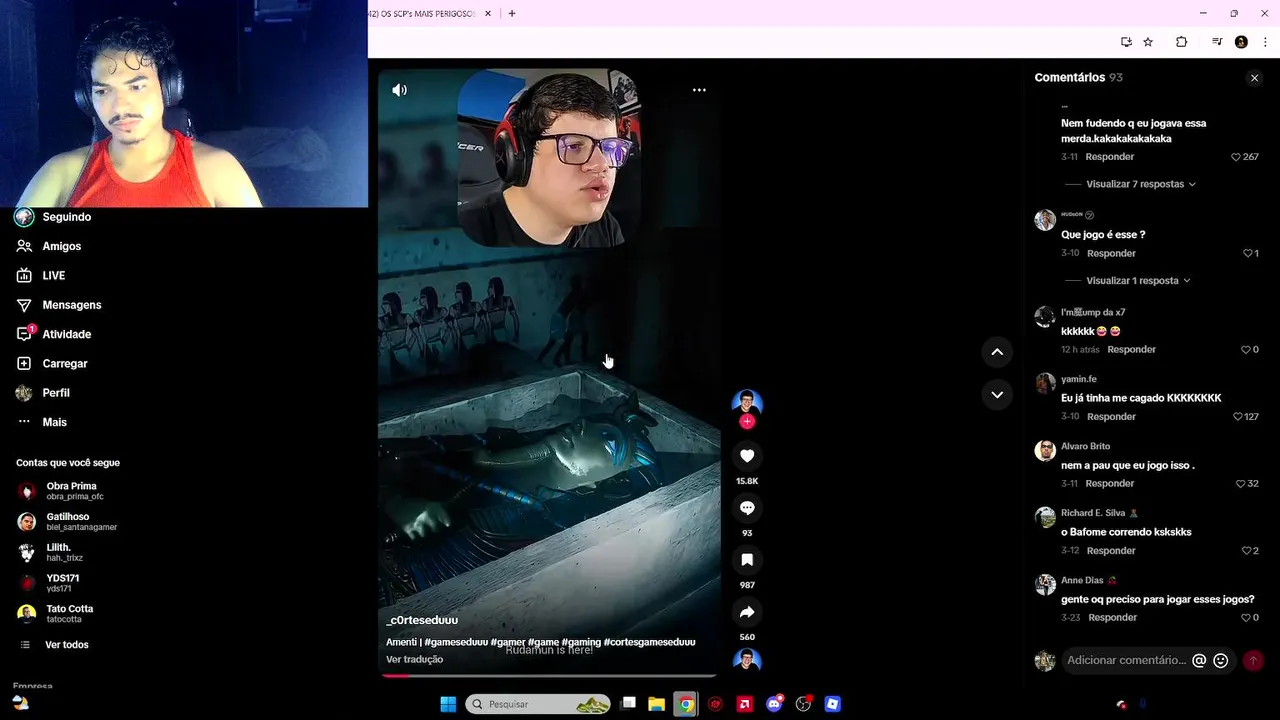This screenshot has height=720, width=1280.
Task: Like Alvaro Brito's comment with heart
Action: 1241,484
